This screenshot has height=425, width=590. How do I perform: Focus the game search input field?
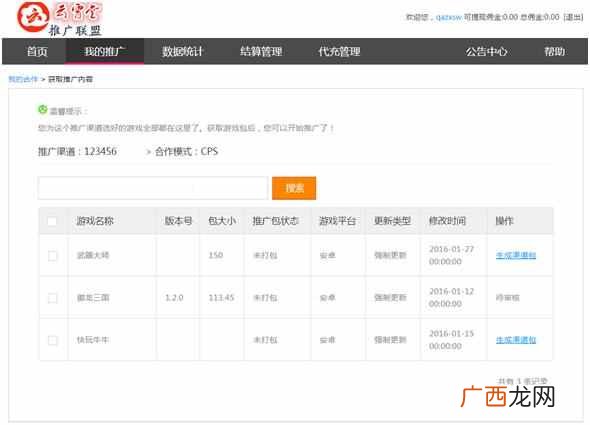pyautogui.click(x=153, y=188)
